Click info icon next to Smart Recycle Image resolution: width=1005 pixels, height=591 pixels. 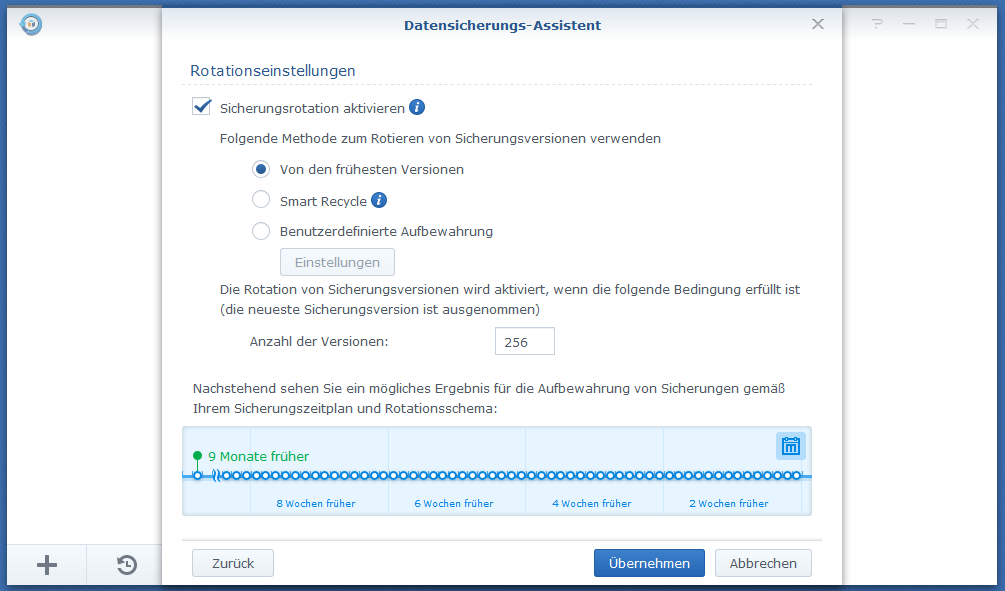[379, 200]
